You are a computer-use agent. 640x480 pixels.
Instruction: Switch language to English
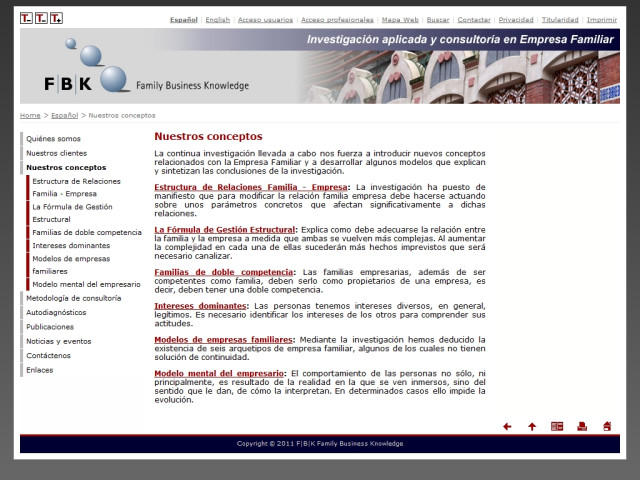[217, 19]
